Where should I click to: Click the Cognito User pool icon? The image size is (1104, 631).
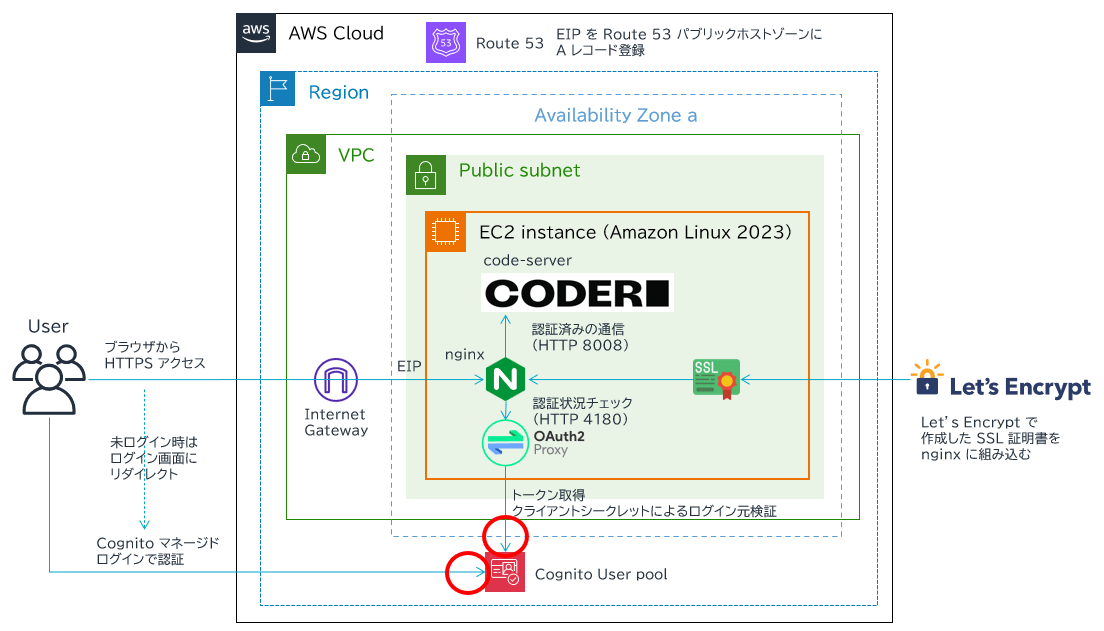pyautogui.click(x=504, y=572)
